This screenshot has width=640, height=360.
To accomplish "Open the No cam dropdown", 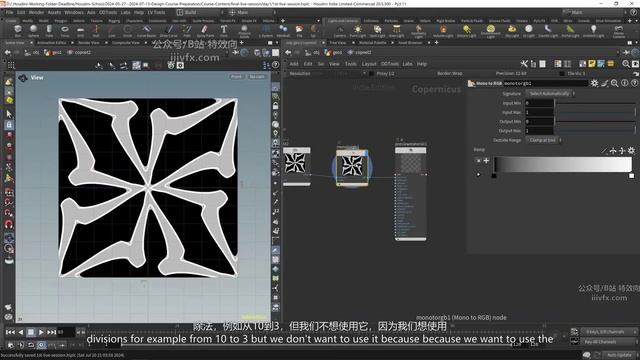I will pyautogui.click(x=257, y=77).
